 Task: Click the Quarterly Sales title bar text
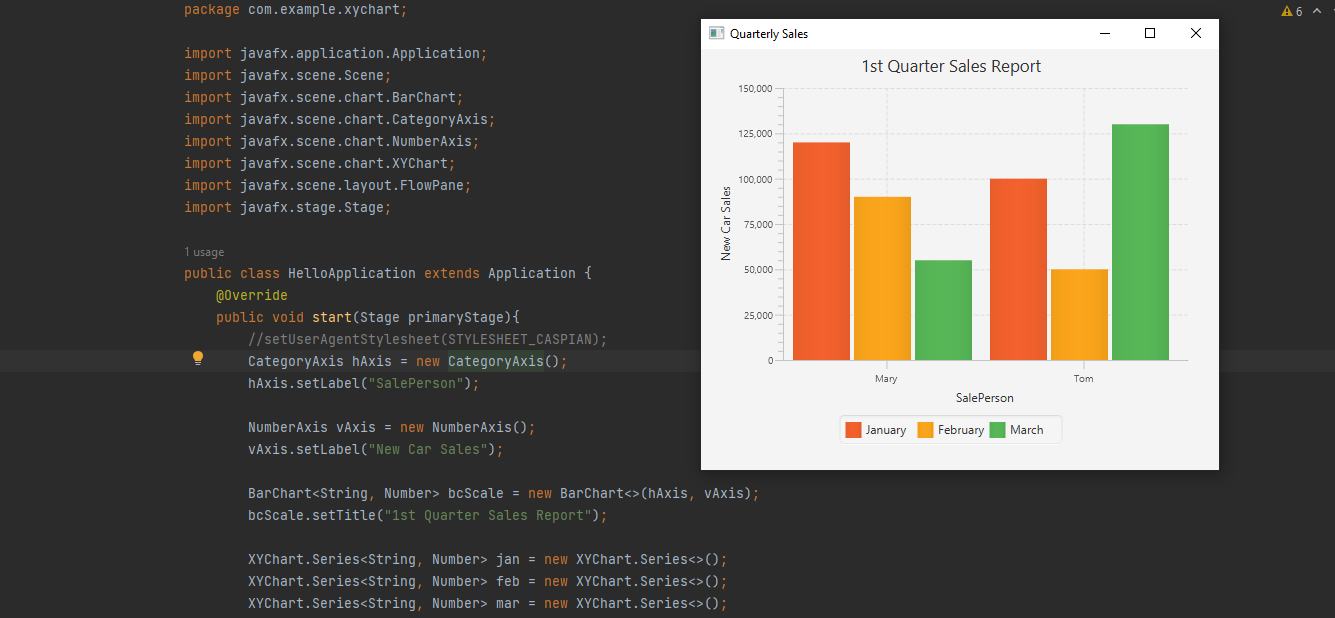pos(769,33)
